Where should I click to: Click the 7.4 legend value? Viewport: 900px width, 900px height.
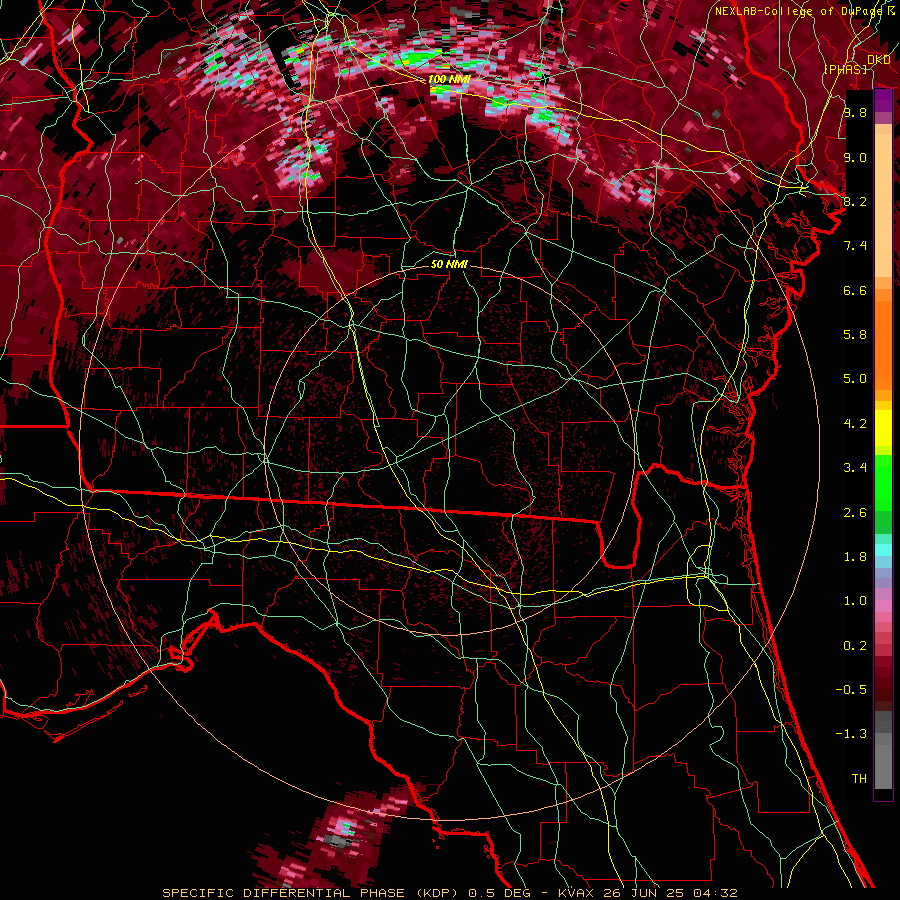coord(855,246)
